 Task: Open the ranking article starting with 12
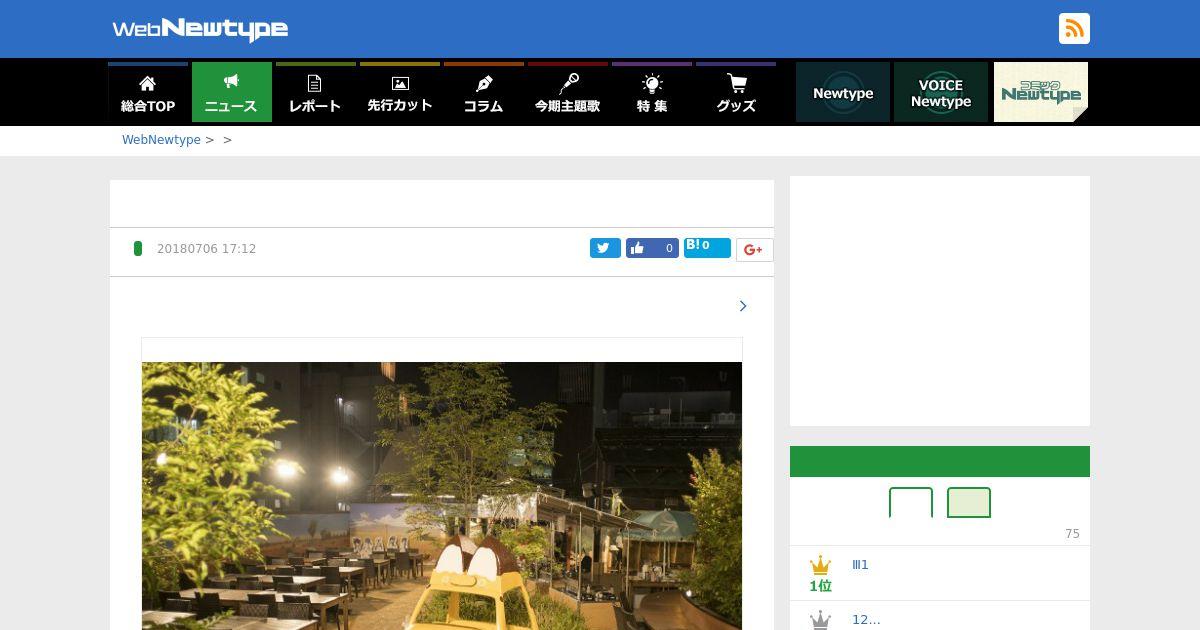(866, 620)
